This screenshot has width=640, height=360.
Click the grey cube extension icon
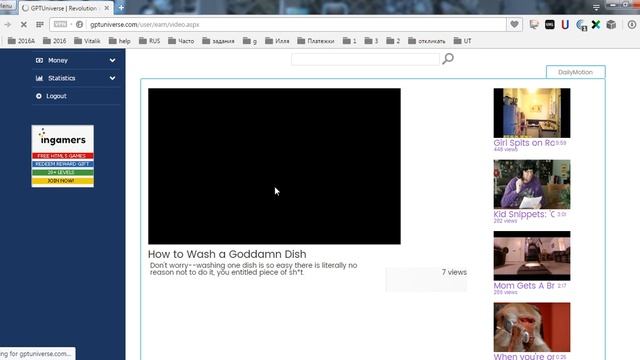click(x=611, y=24)
